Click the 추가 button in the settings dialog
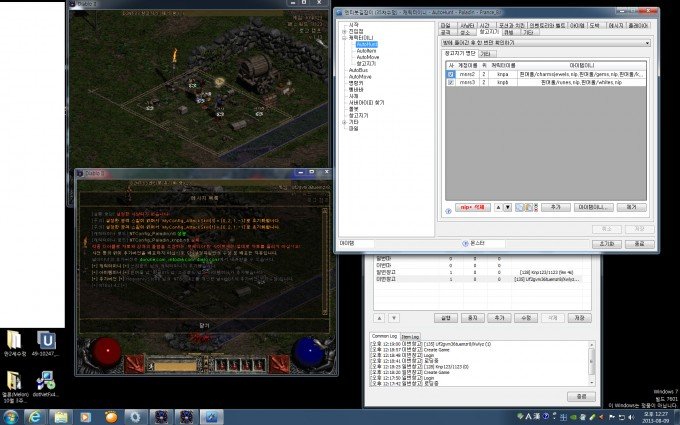This screenshot has width=680, height=425. coord(556,208)
